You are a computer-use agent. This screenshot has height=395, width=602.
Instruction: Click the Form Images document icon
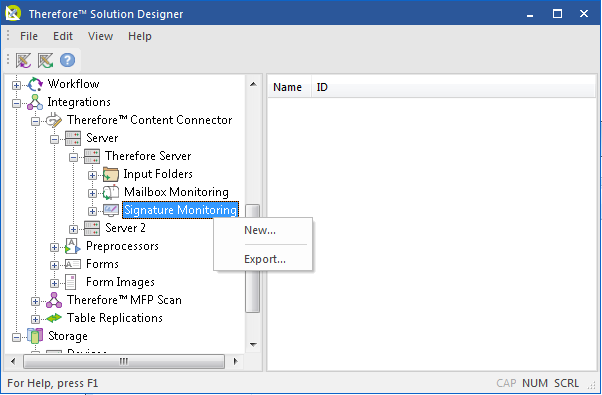(x=71, y=282)
